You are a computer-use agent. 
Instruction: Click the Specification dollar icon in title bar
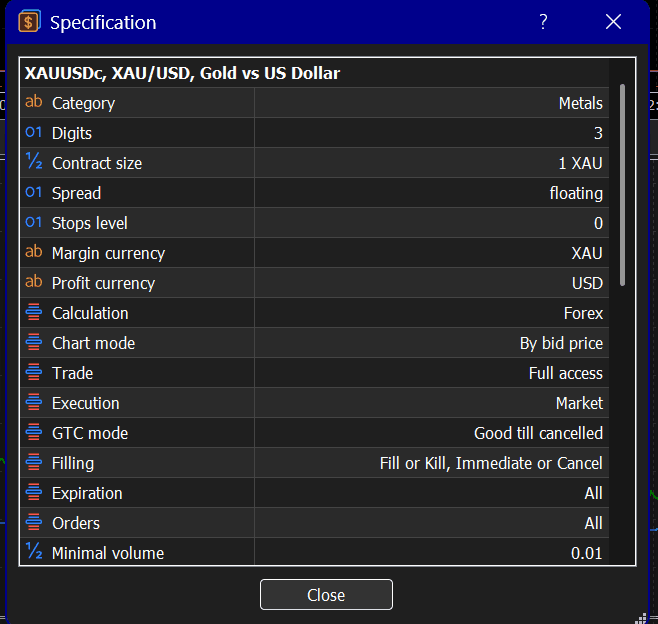click(29, 21)
